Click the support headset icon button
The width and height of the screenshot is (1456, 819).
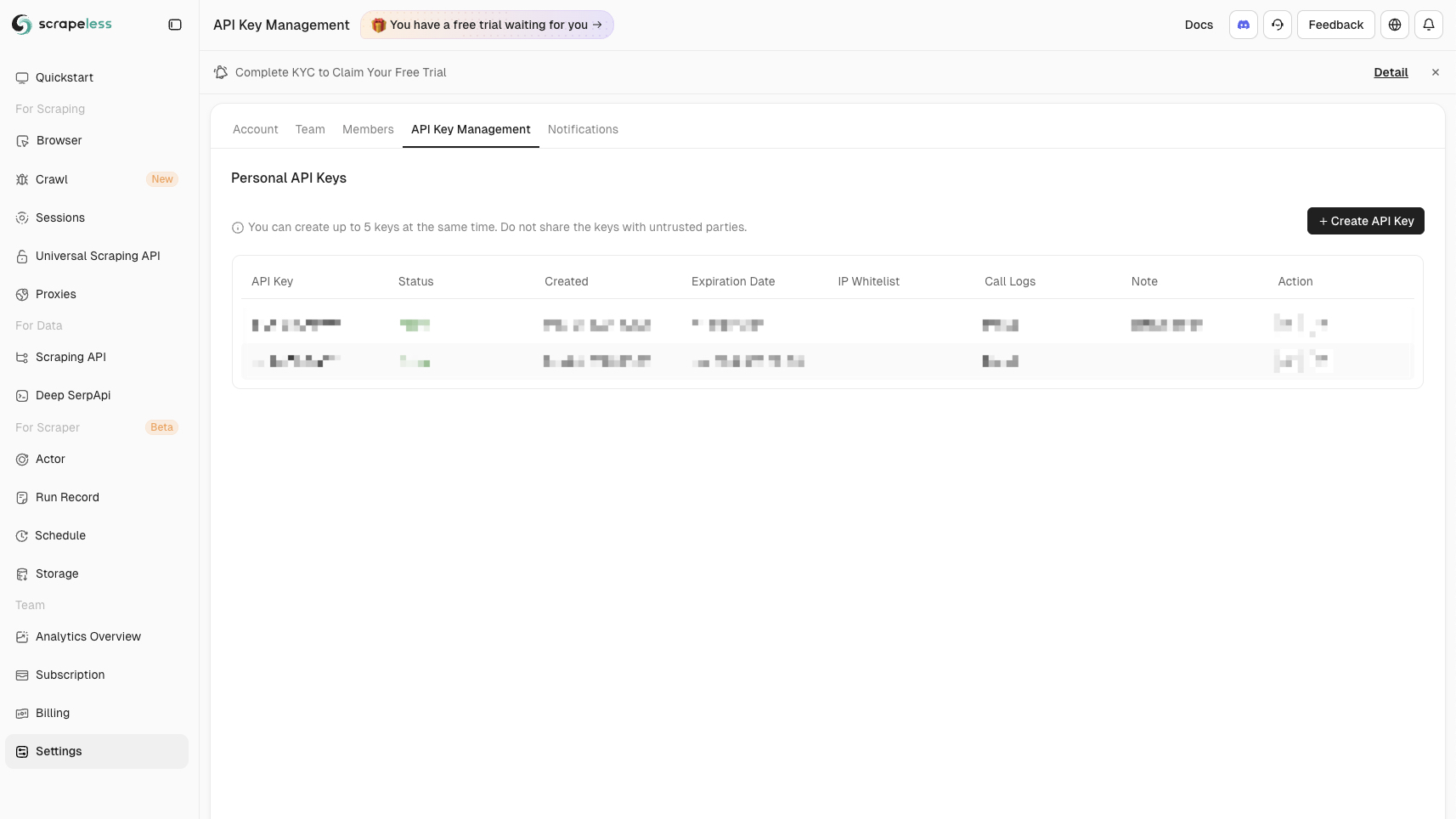pos(1278,25)
